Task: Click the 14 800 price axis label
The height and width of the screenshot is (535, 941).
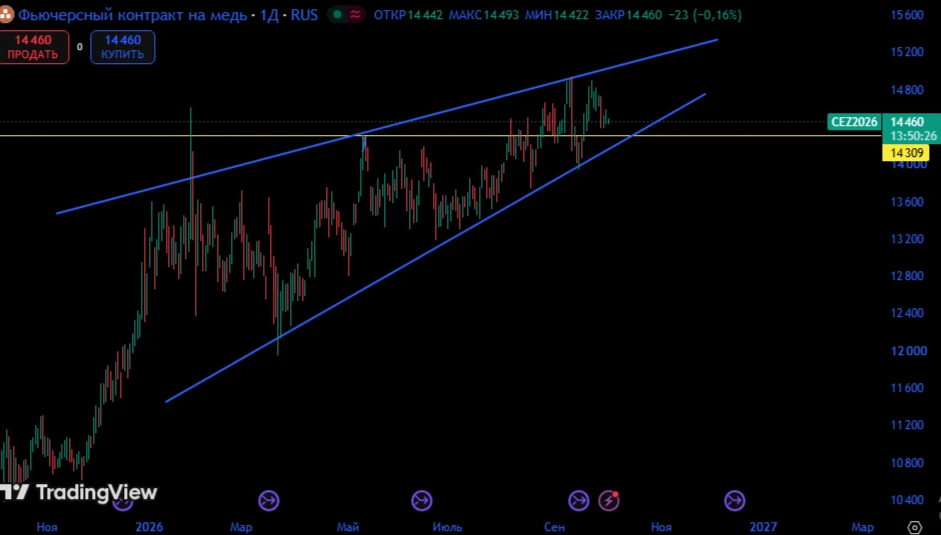Action: coord(907,90)
